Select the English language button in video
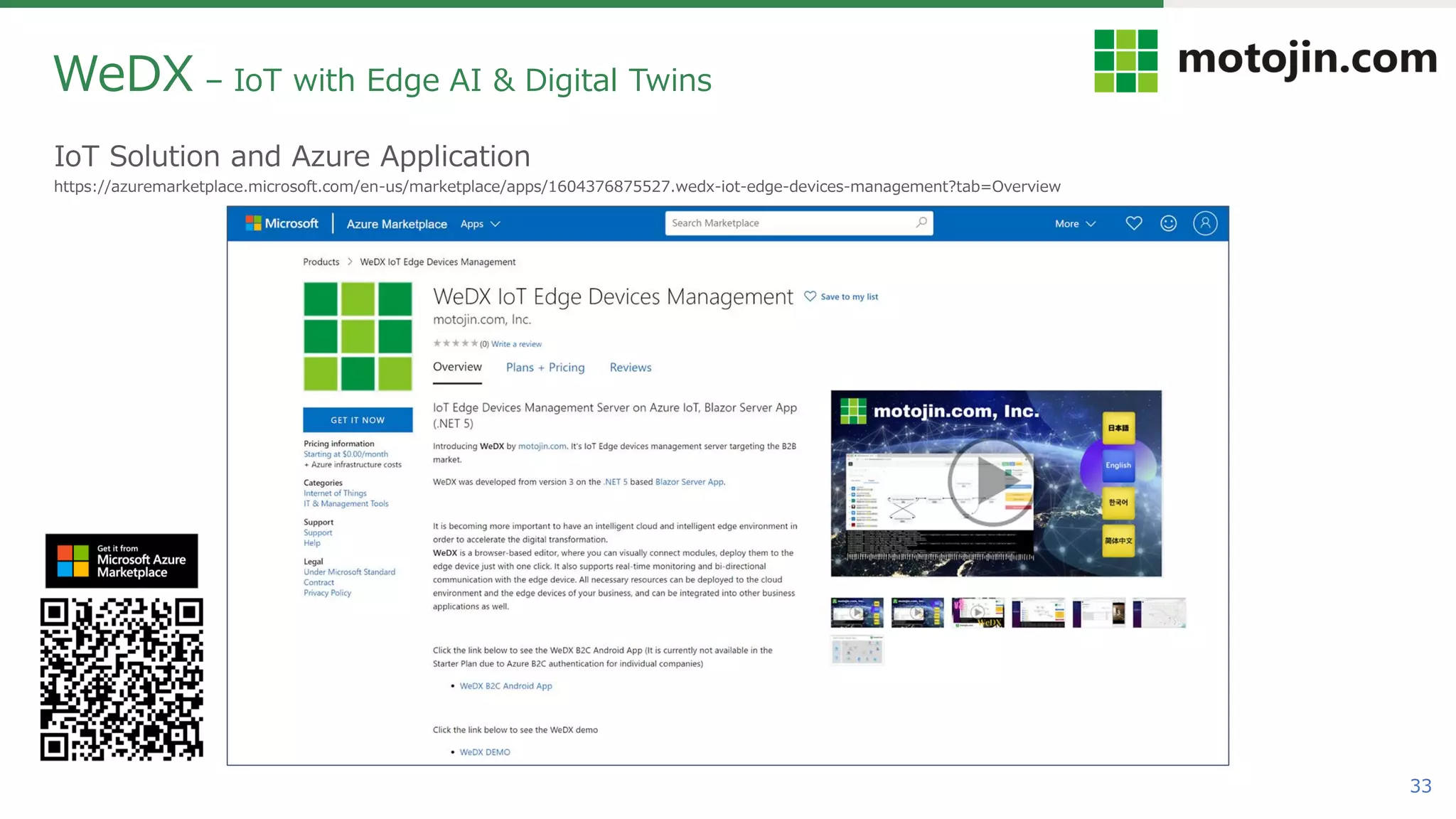Viewport: 1456px width, 819px height. 1118,466
